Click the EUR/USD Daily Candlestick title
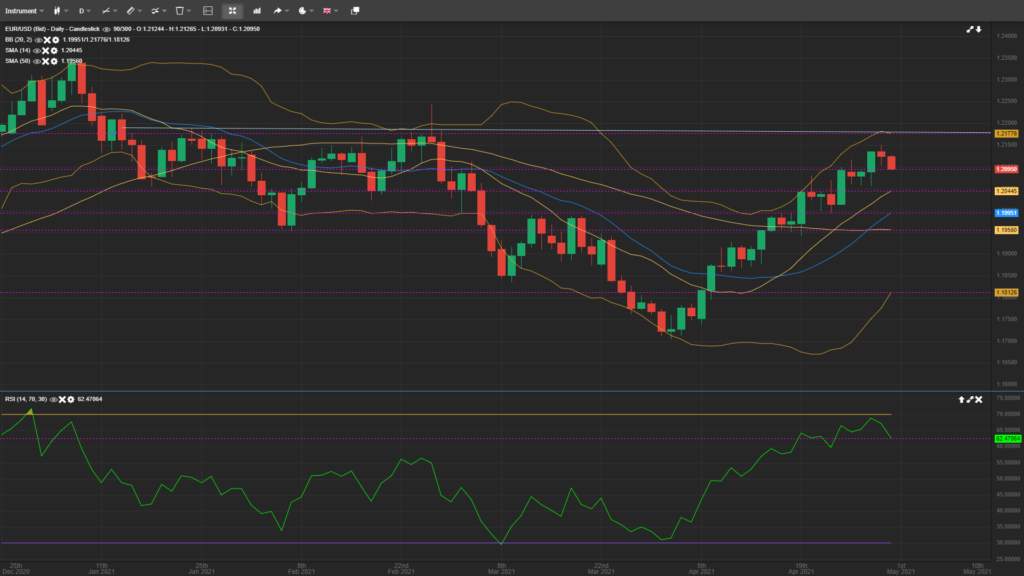The height and width of the screenshot is (576, 1024). 52,29
